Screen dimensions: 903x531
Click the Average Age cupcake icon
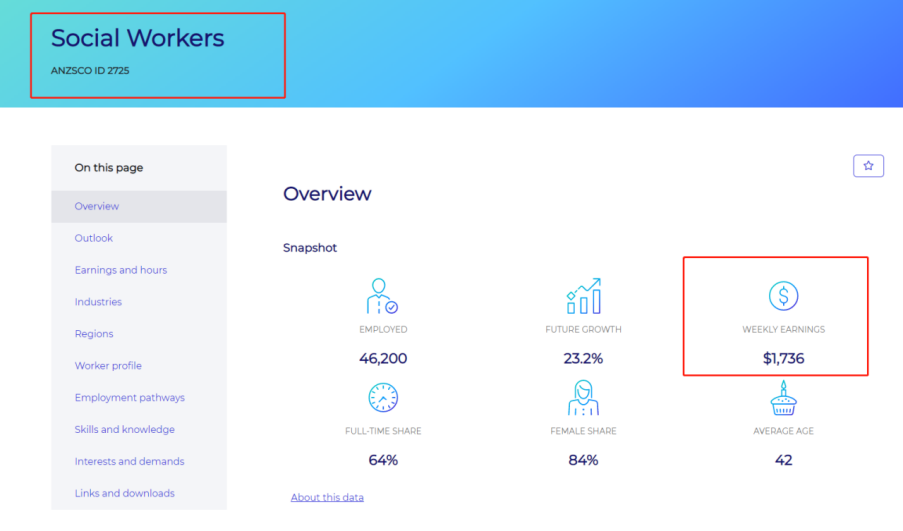(x=783, y=397)
